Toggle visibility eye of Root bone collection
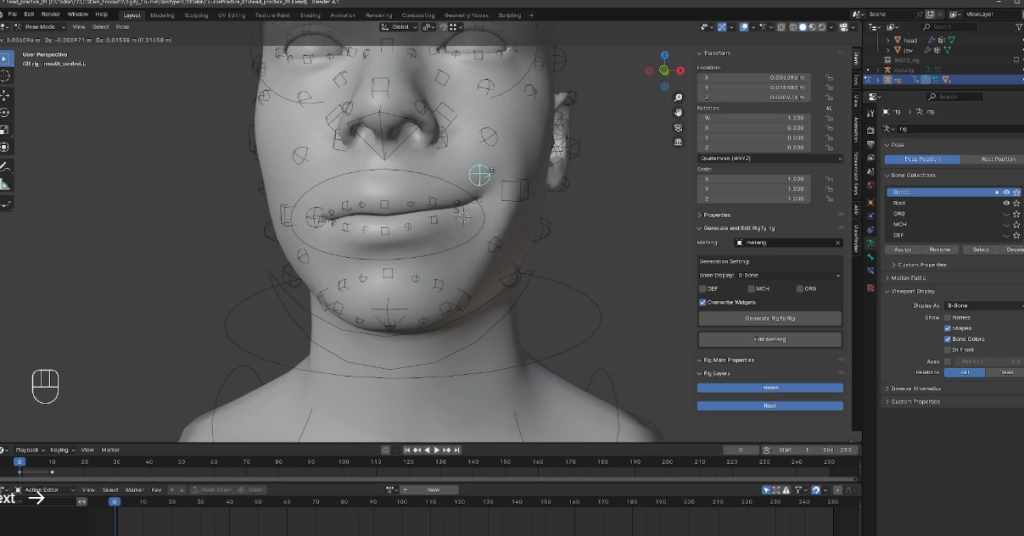 1006,202
